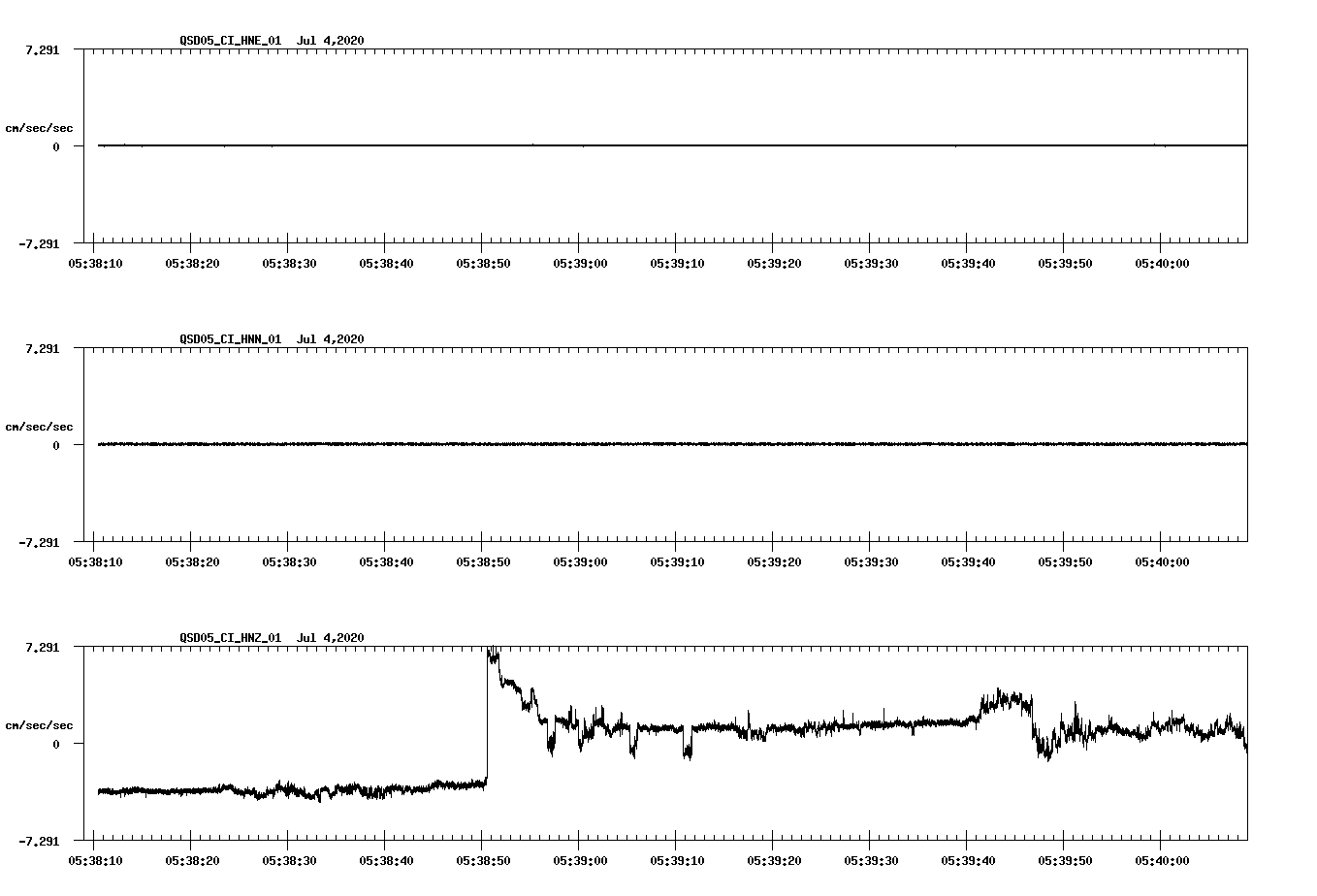
Task: Click 05:39:40 time label under HNE plot
Action: [x=968, y=263]
